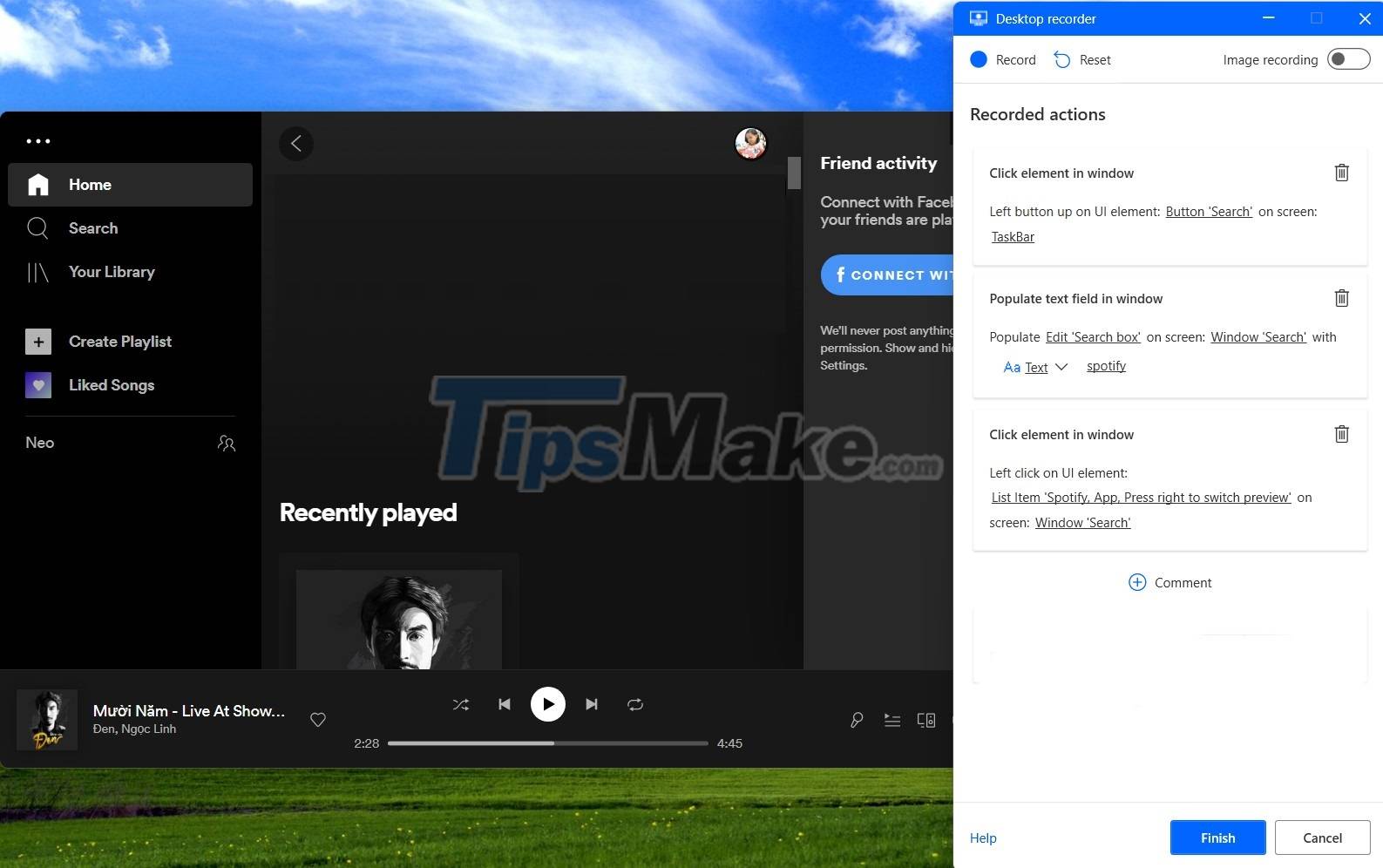Open artist Đen, Ngọc Linh link
The height and width of the screenshot is (868, 1383).
point(134,729)
